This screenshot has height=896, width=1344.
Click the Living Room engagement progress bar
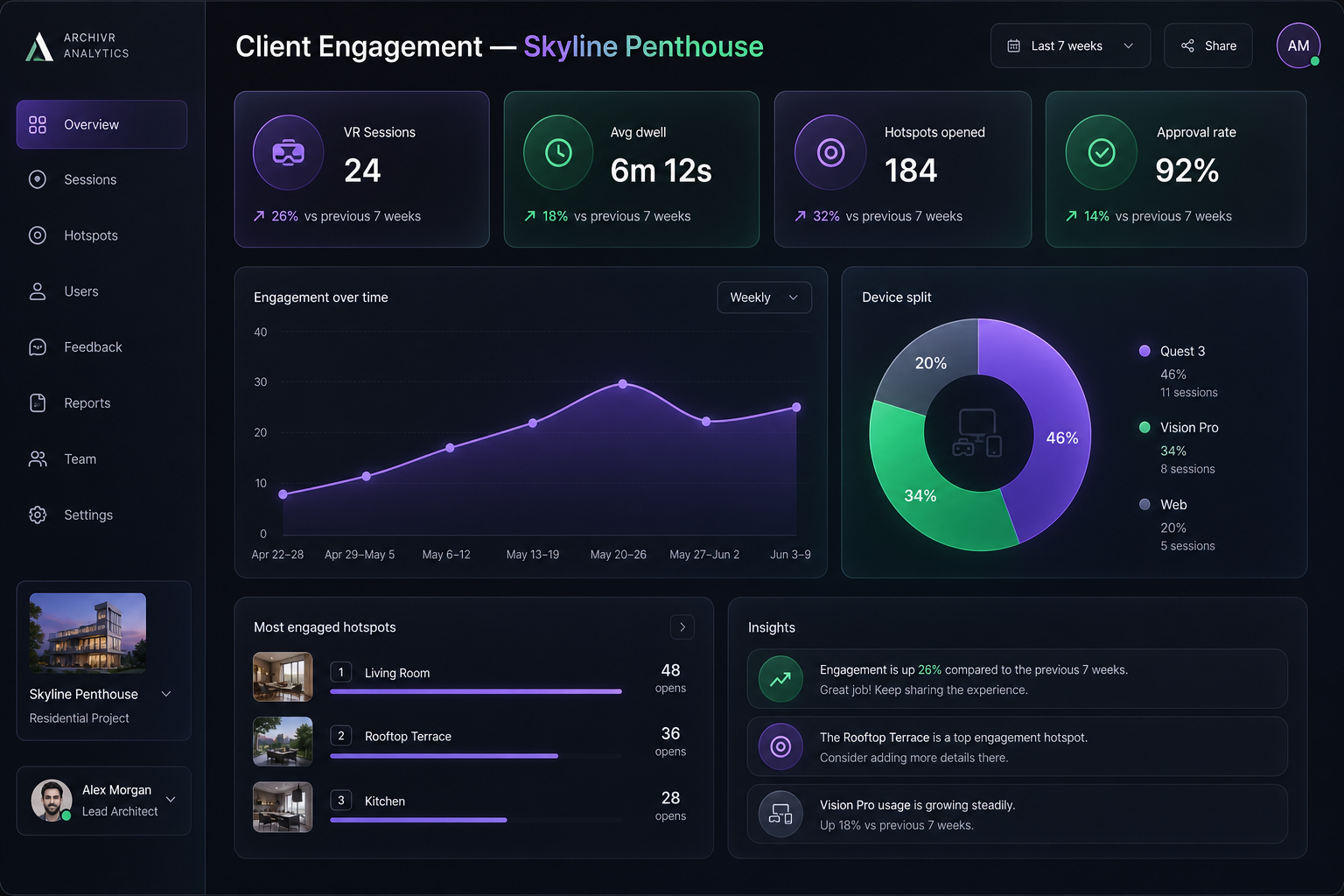click(x=476, y=691)
